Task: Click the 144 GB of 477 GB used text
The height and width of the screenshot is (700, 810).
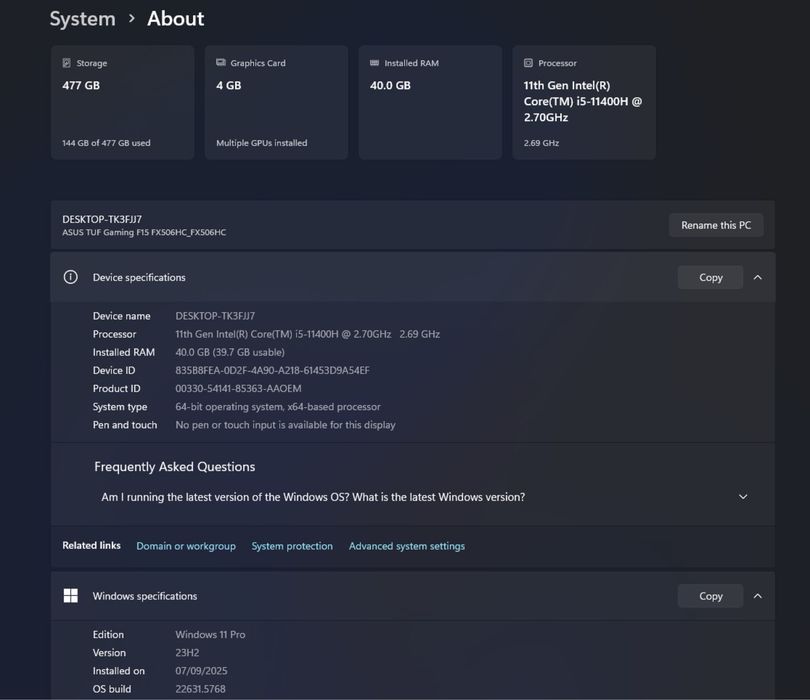Action: [106, 143]
